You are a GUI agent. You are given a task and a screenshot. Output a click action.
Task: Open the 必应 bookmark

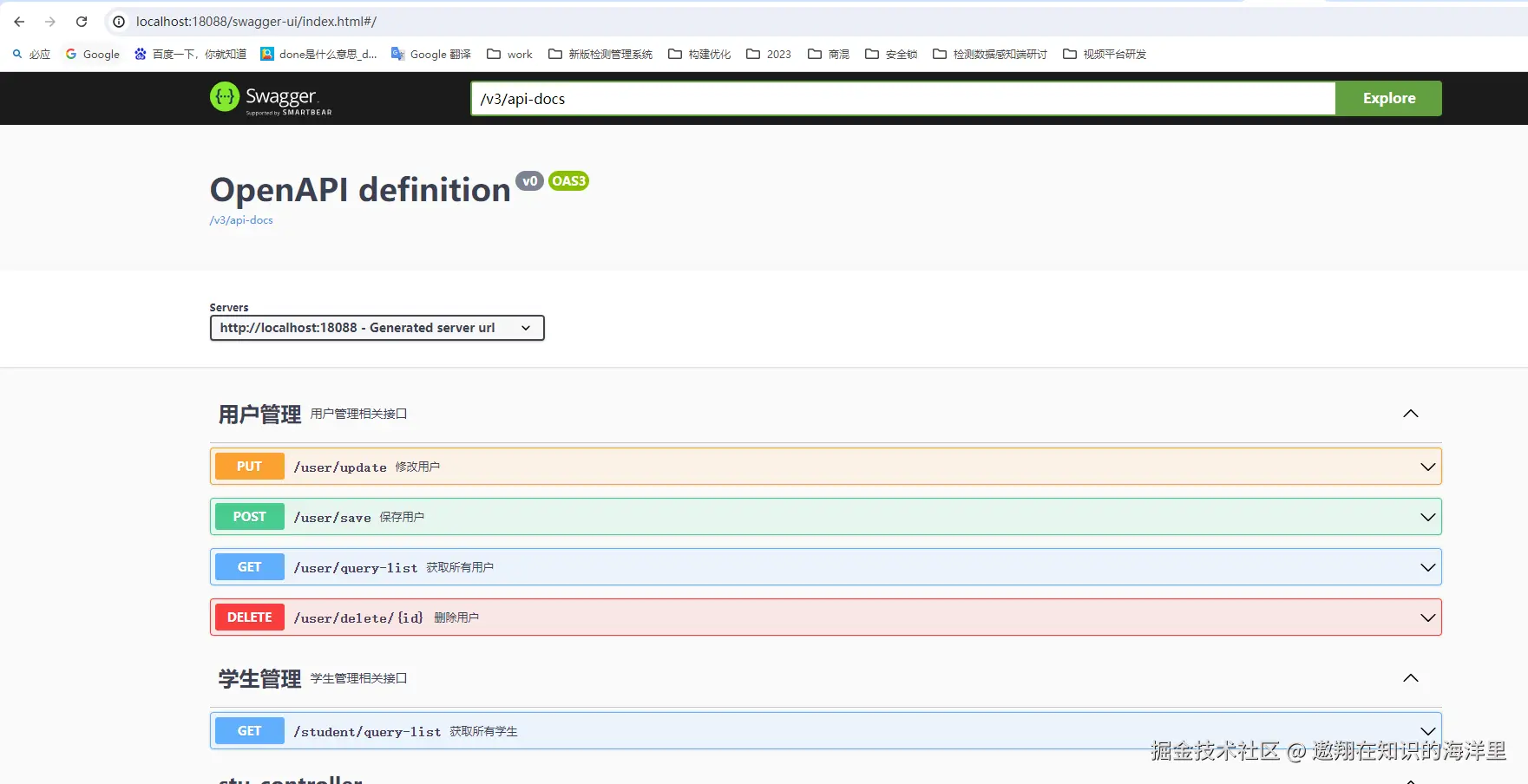point(31,54)
